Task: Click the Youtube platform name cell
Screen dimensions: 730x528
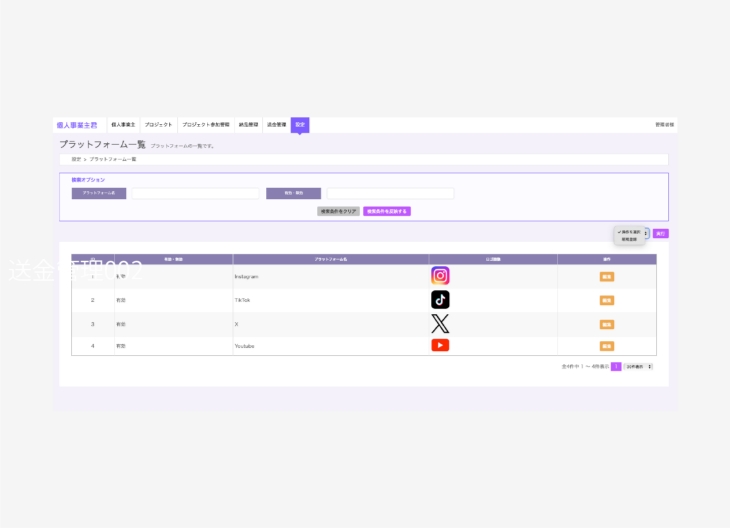Action: (x=331, y=346)
